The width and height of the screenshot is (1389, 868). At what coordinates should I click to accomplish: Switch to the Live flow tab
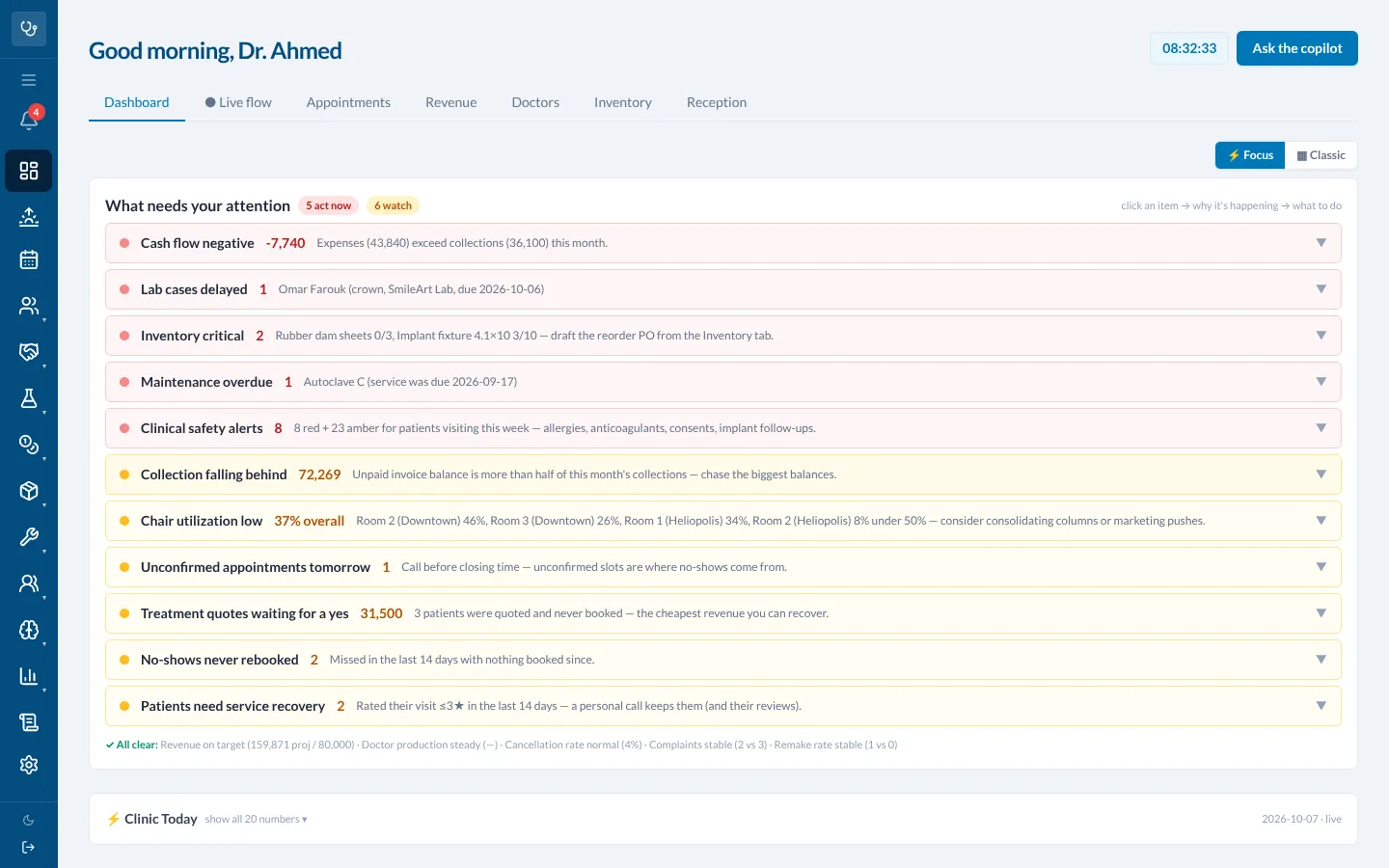[238, 102]
